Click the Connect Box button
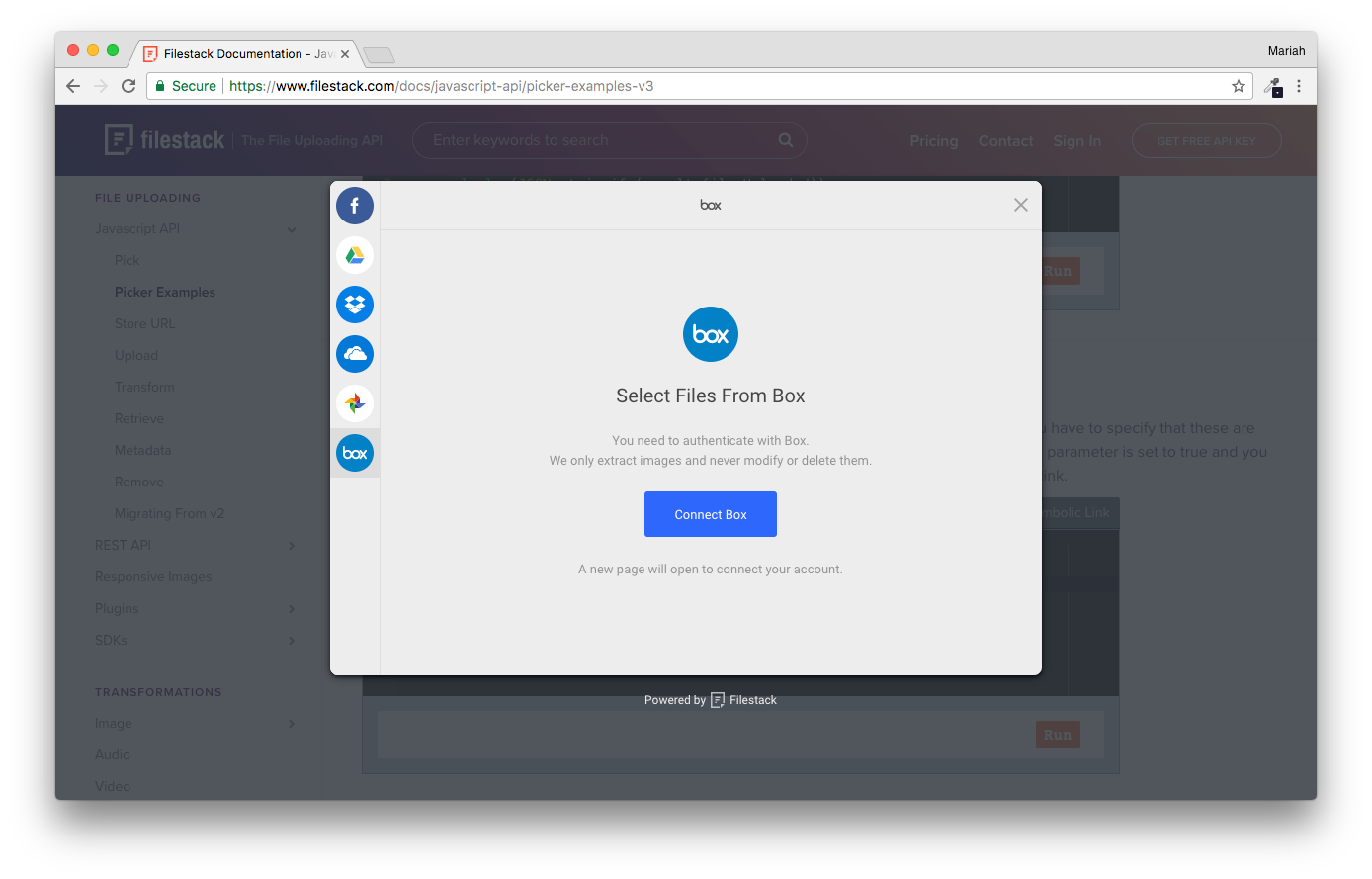This screenshot has width=1372, height=879. click(711, 514)
